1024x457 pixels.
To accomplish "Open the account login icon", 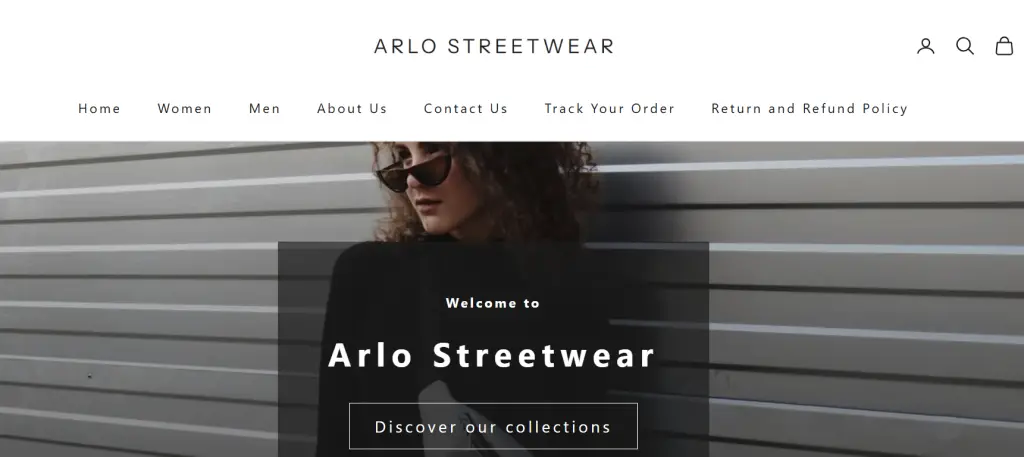I will pos(925,46).
